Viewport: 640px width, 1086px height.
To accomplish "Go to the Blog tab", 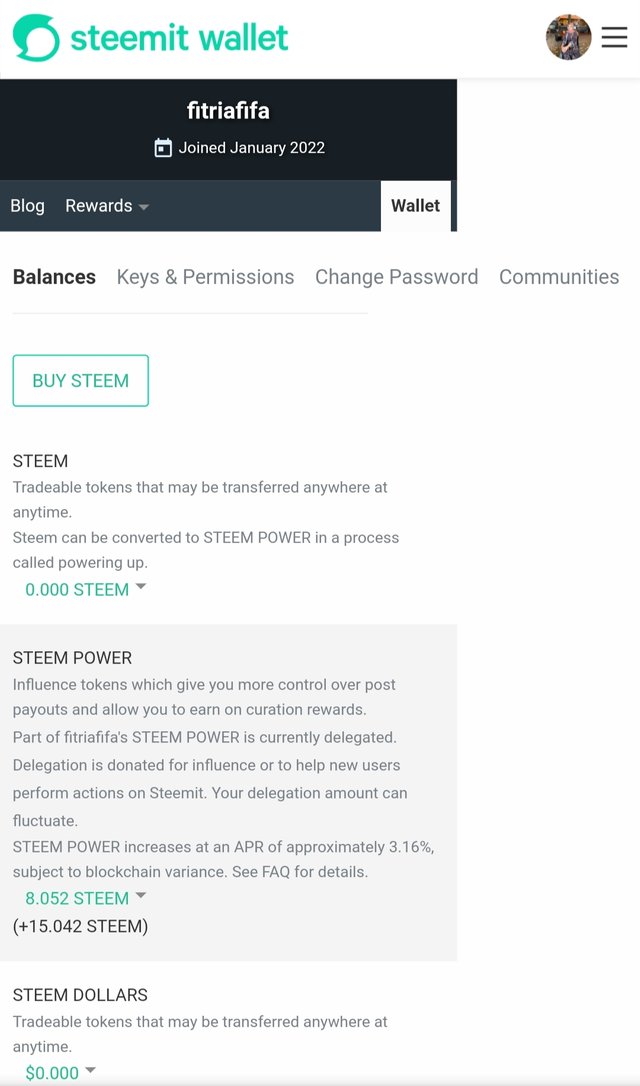I will [x=27, y=206].
